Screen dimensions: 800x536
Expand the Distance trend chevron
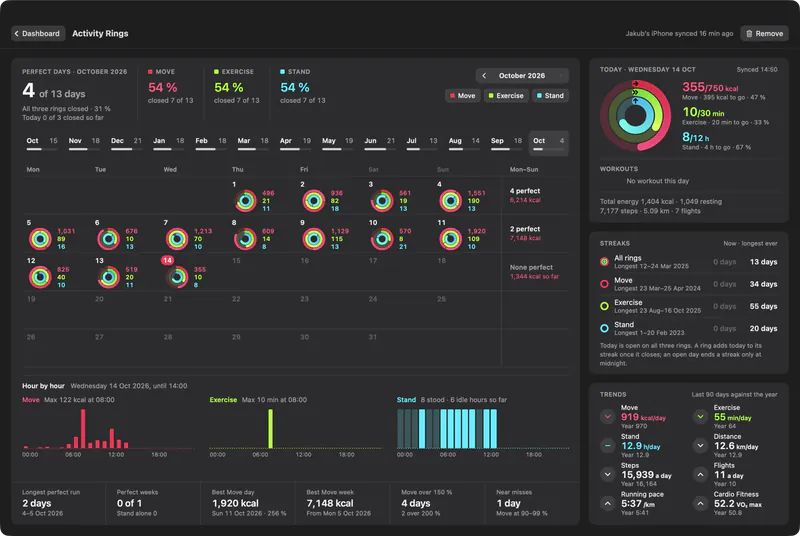coord(701,446)
